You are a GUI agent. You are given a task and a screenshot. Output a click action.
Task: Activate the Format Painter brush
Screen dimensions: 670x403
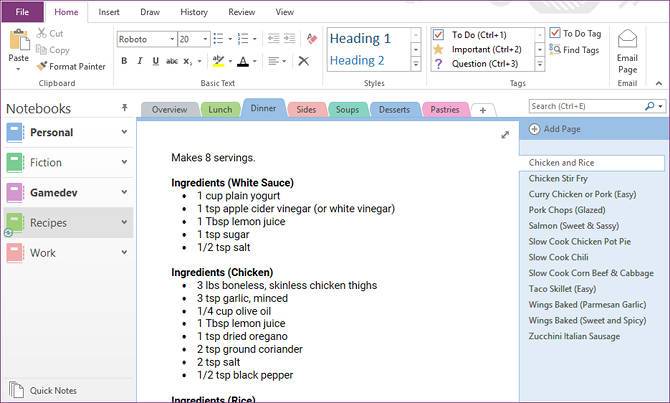tap(41, 66)
